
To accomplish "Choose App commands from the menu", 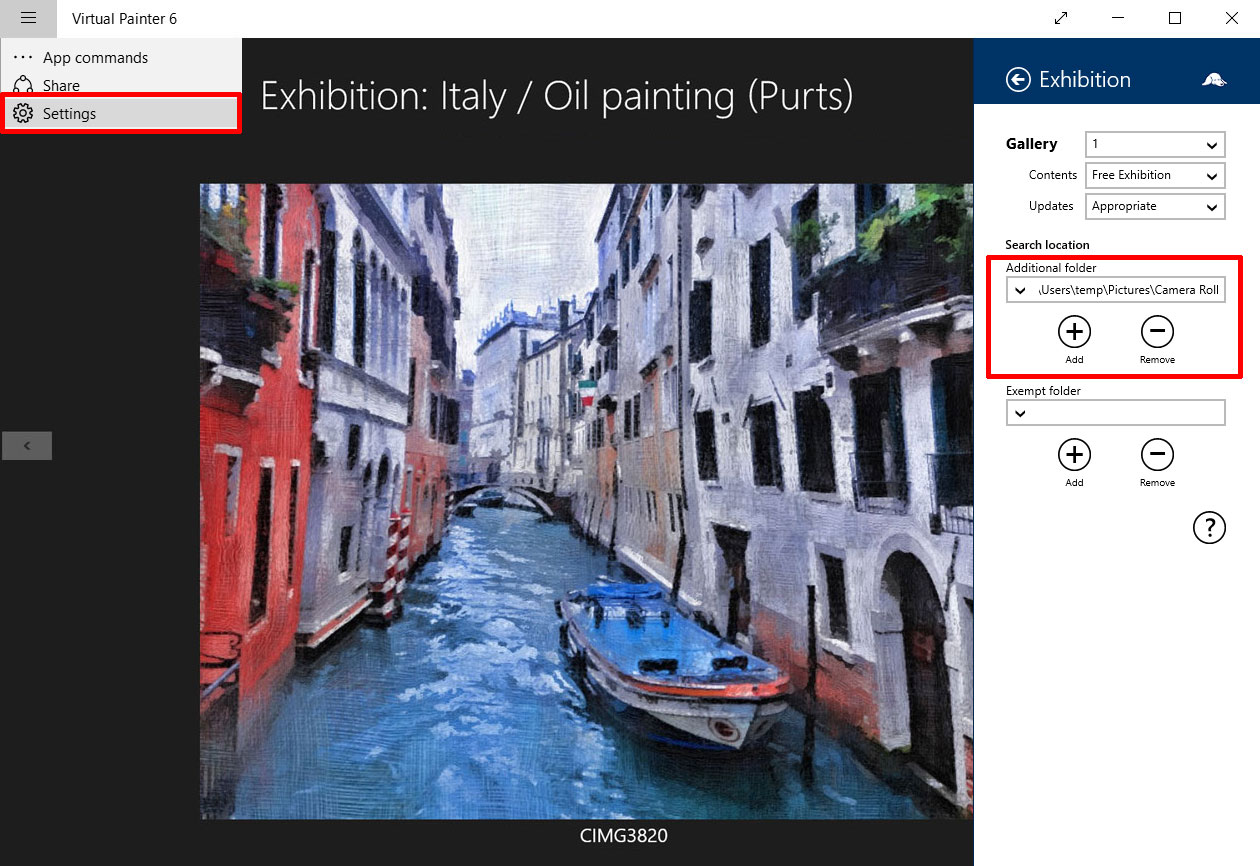I will [121, 58].
